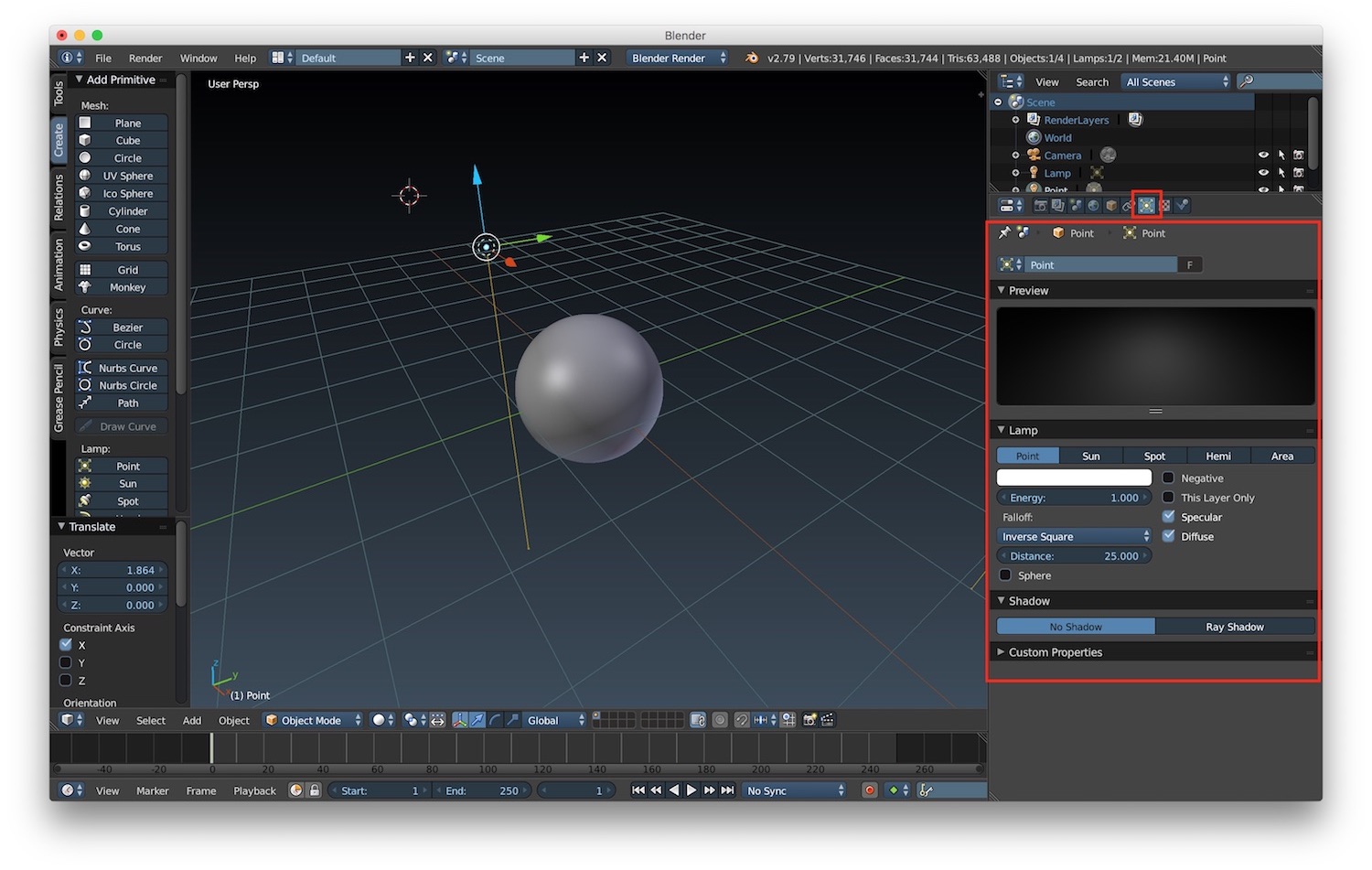This screenshot has height=870, width=1372.
Task: Play animation in reverse
Action: pyautogui.click(x=674, y=790)
